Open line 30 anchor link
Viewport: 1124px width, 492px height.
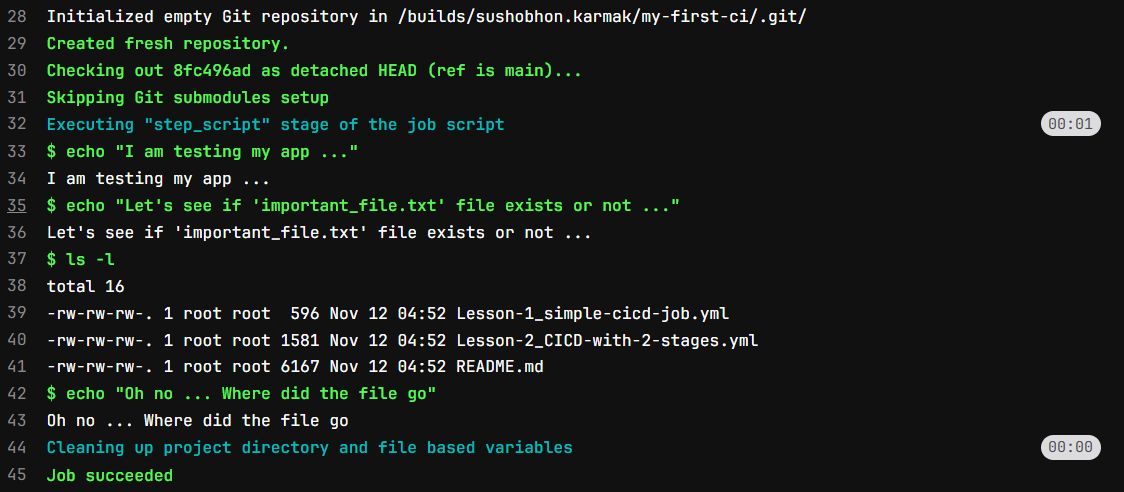[x=17, y=71]
